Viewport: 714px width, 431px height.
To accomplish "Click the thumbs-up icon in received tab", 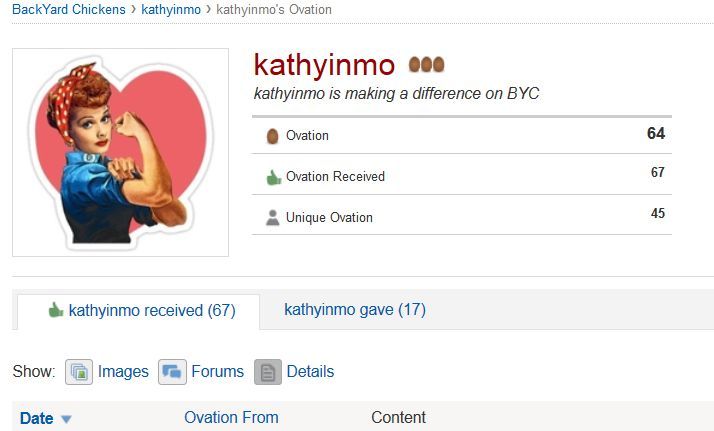I will 56,310.
